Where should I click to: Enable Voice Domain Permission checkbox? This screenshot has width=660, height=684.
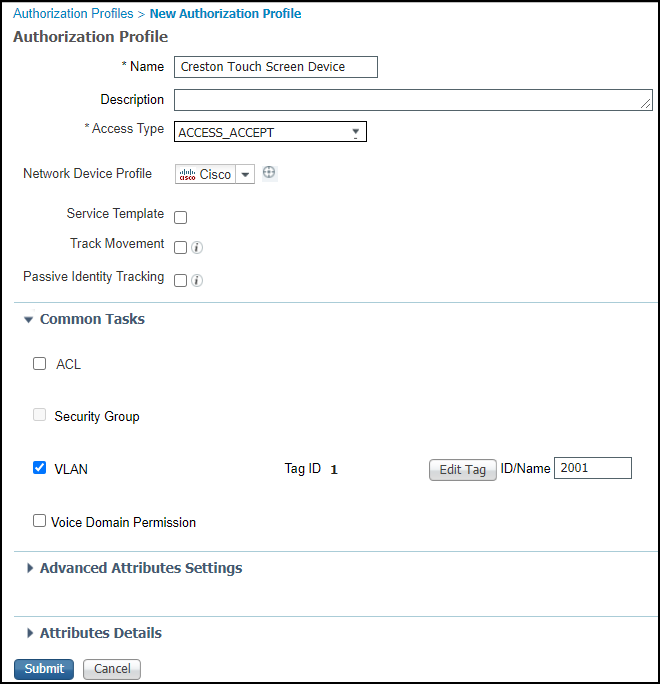(x=40, y=521)
